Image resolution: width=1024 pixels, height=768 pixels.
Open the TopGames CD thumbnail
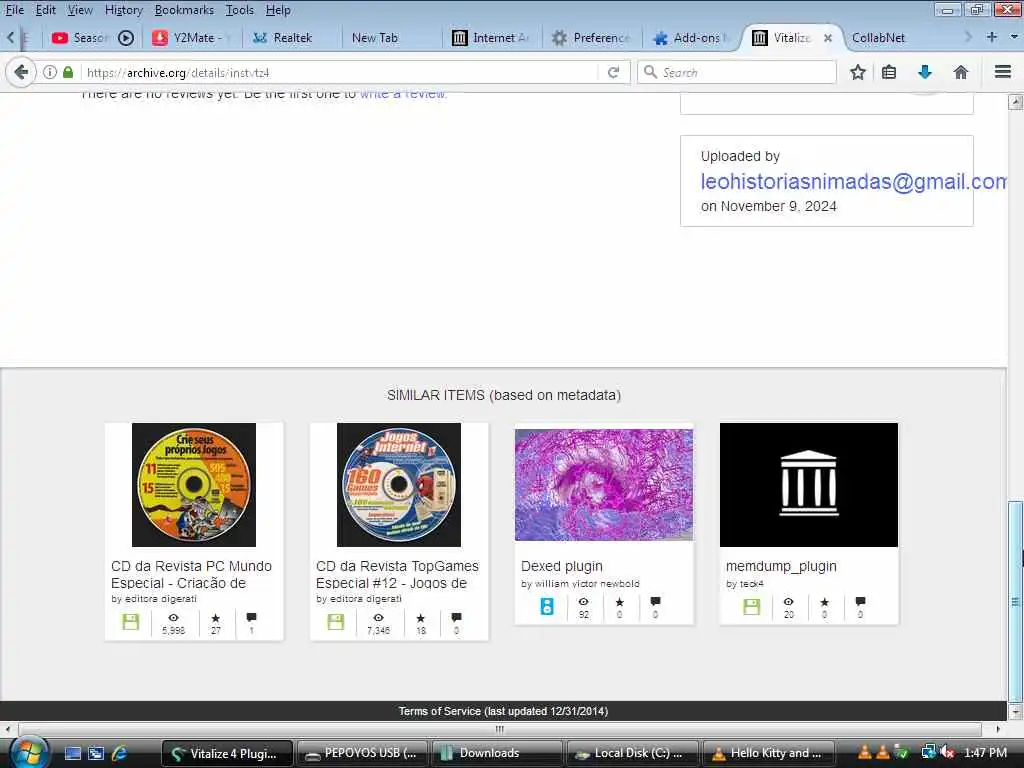tap(398, 485)
